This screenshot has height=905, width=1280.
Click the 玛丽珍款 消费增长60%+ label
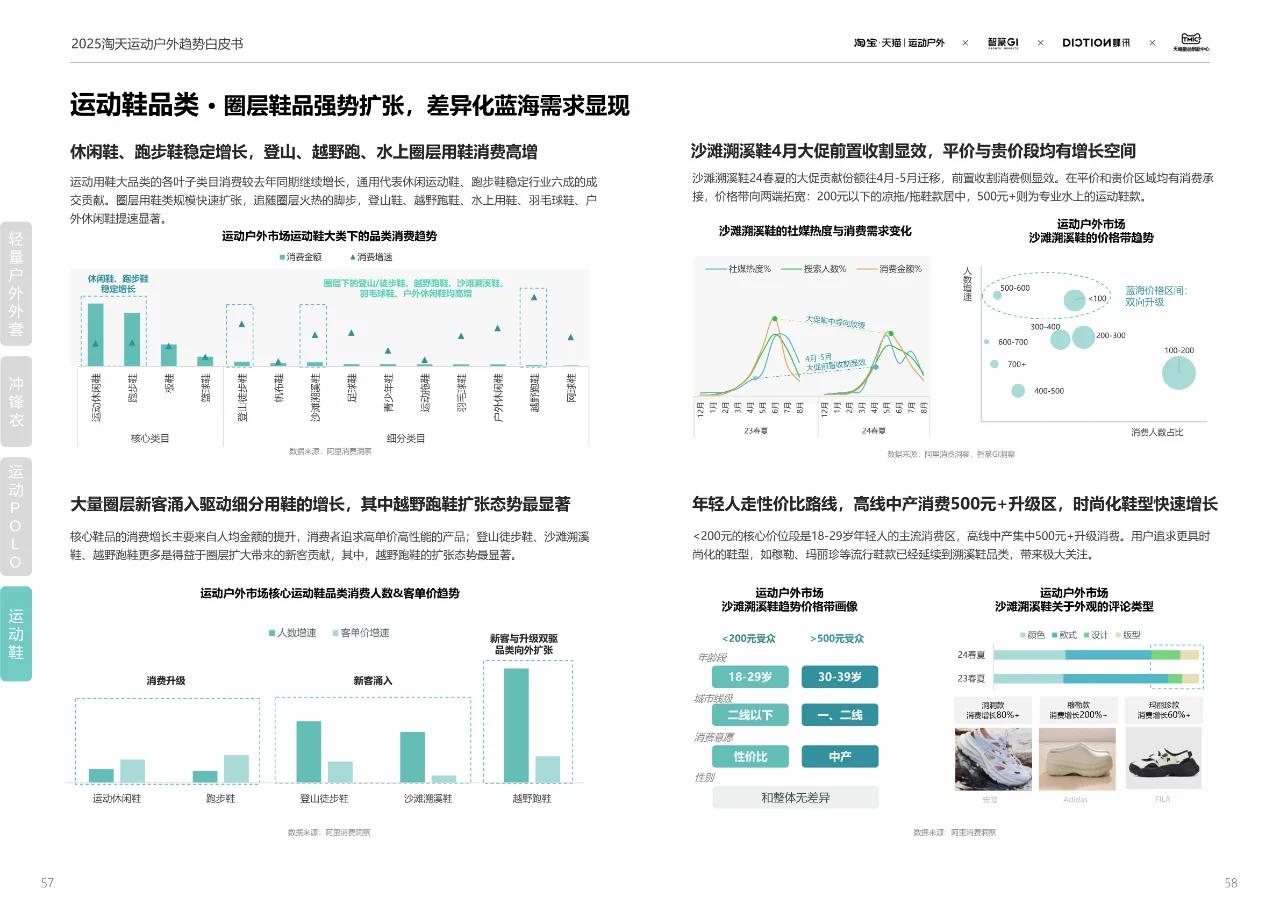coord(1163,710)
